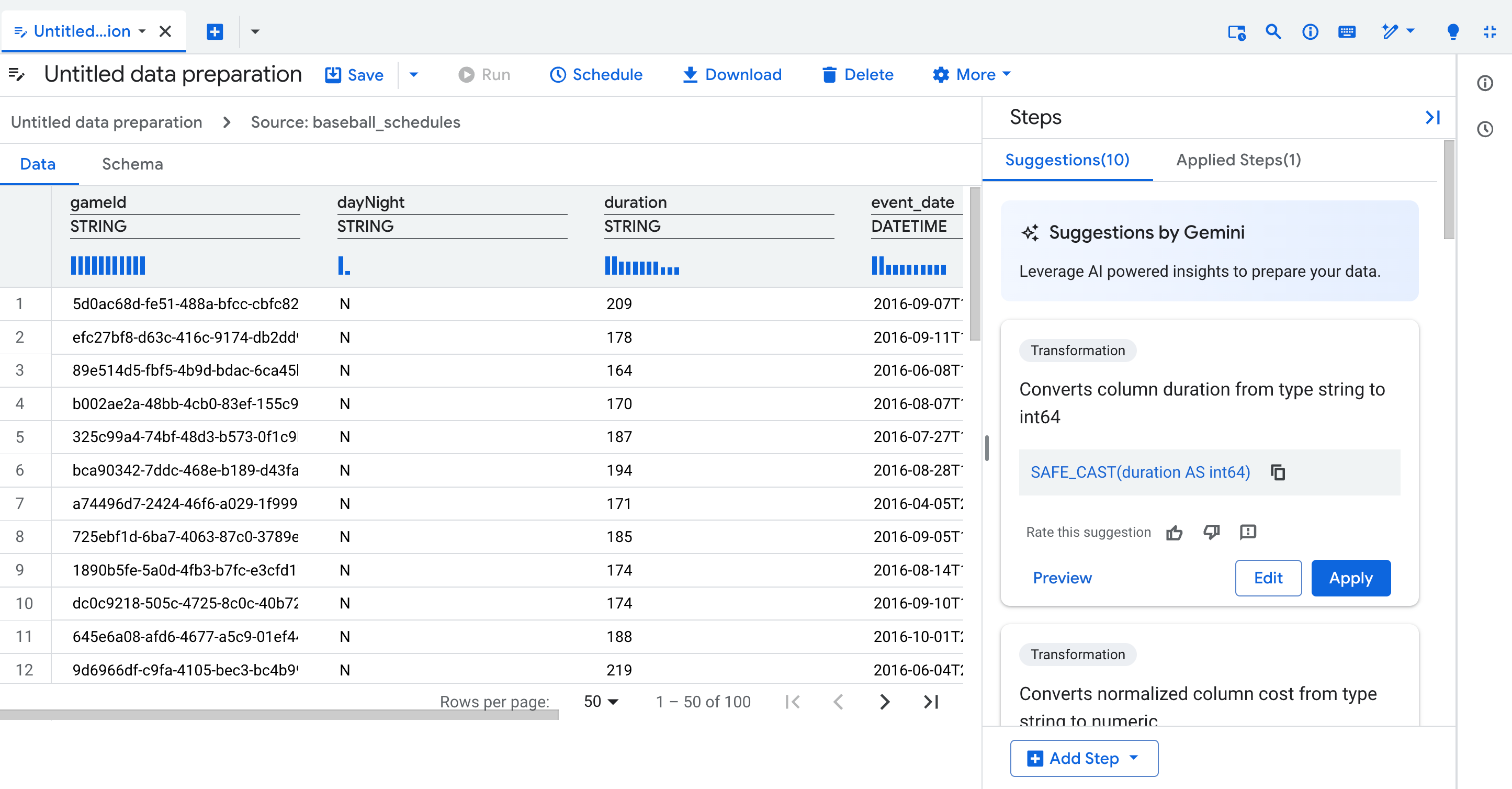Click the duration distribution histogram
1512x789 pixels.
(x=642, y=265)
